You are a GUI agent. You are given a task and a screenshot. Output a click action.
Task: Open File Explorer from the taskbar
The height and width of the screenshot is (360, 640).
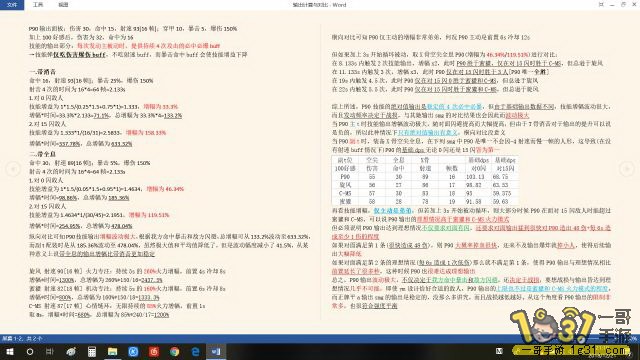coord(113,351)
